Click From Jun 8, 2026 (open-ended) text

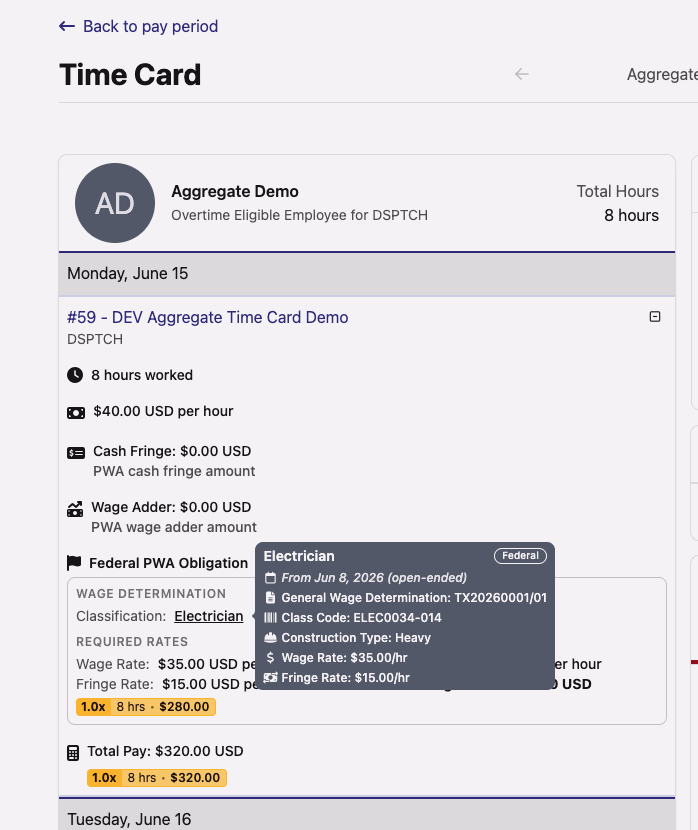[374, 578]
